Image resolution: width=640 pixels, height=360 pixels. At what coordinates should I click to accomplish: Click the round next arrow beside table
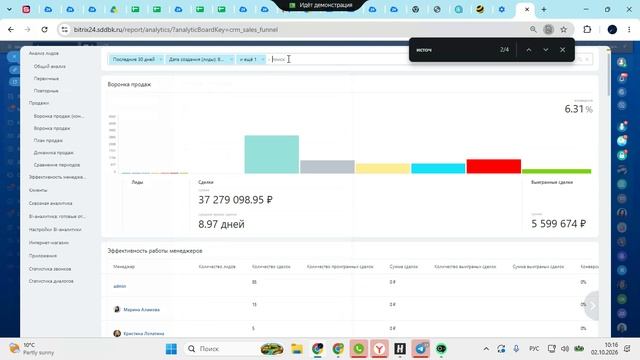point(592,305)
